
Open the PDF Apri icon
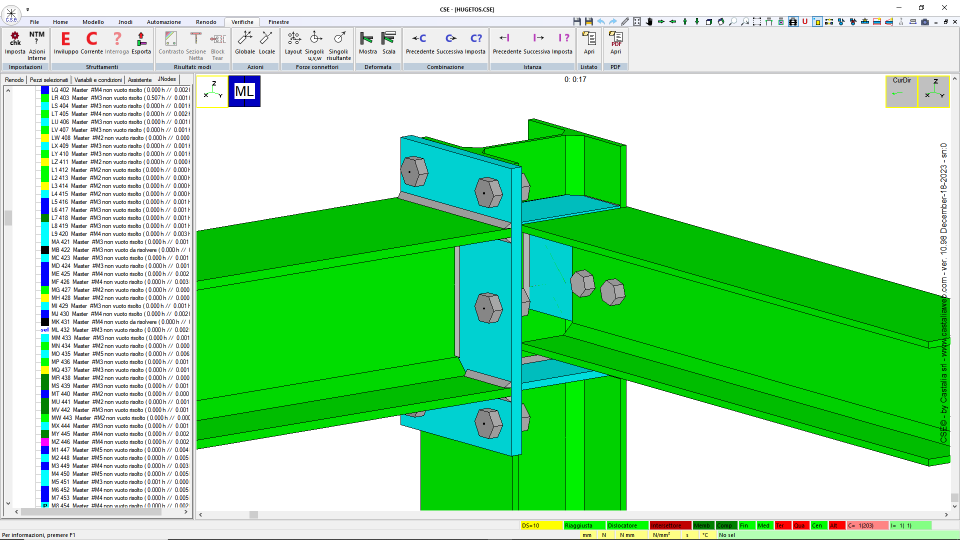[615, 43]
